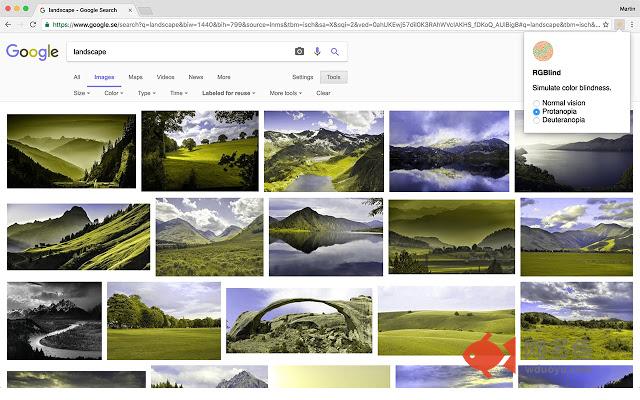Click Clear to reset filters
Viewport: 640px width, 400px height.
pos(323,93)
